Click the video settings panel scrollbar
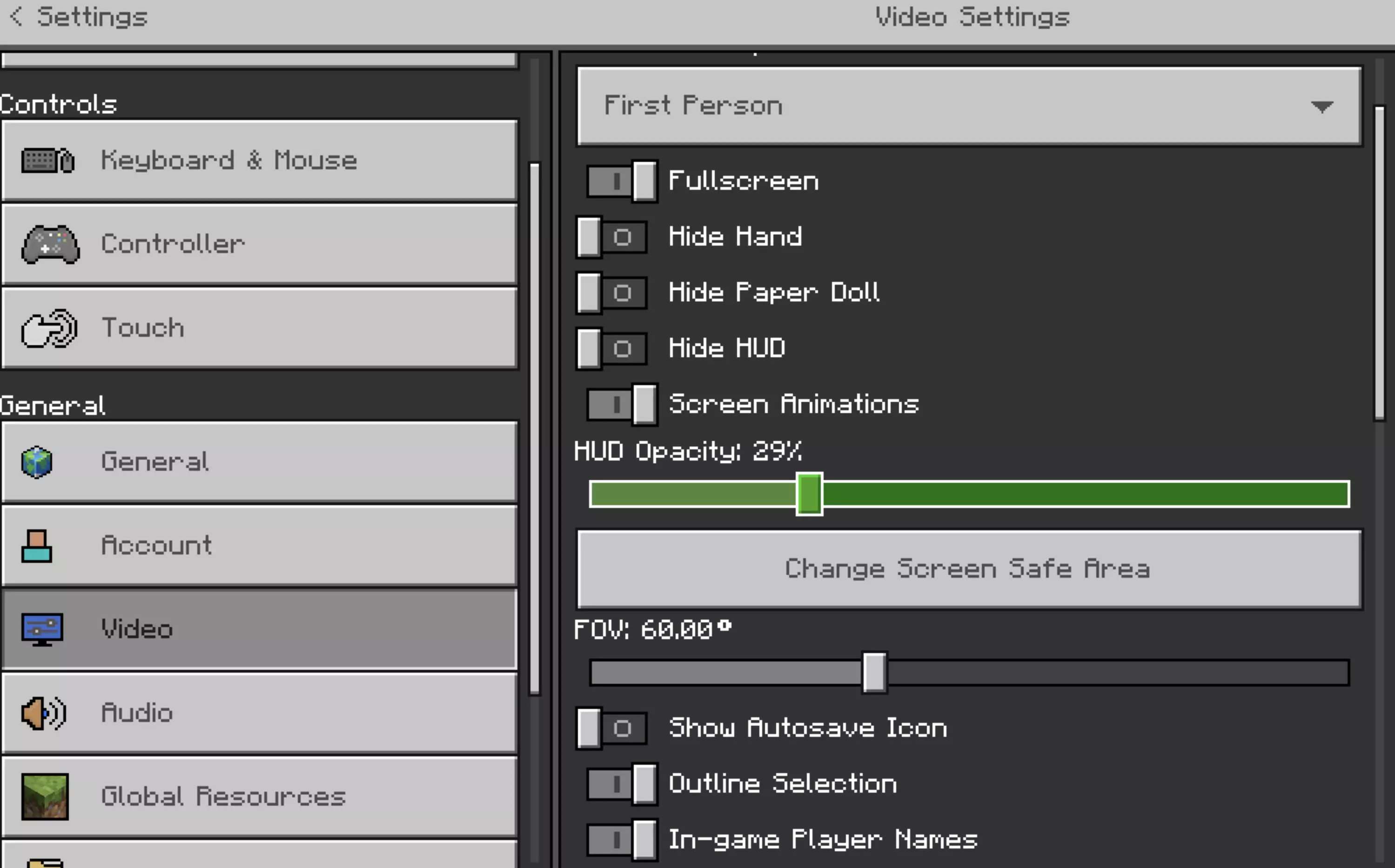 [x=1380, y=263]
